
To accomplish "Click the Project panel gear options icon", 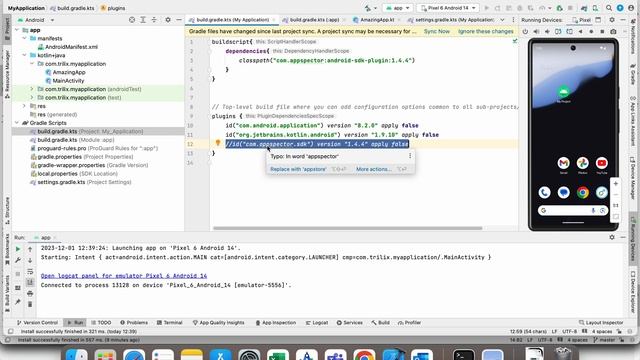I will click(x=168, y=20).
